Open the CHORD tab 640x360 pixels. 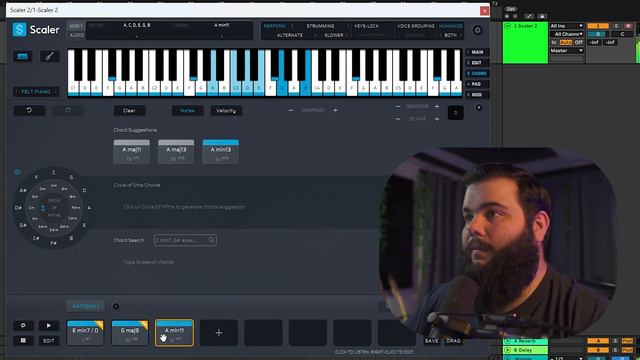(x=477, y=73)
